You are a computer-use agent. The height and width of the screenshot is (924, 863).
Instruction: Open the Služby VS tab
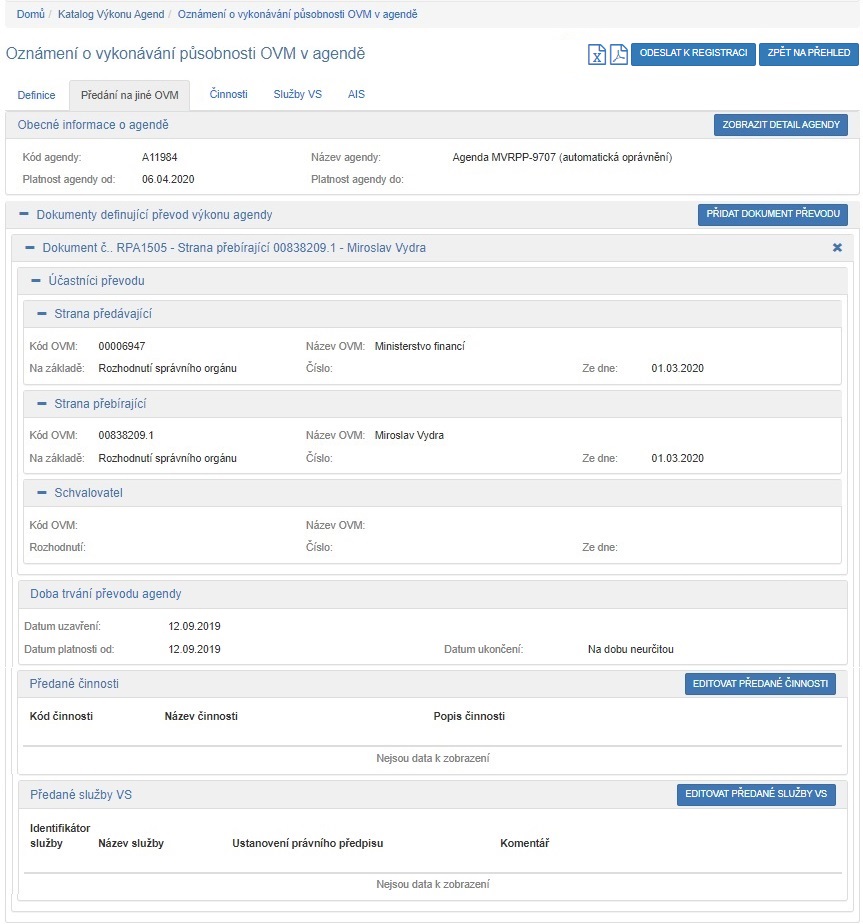pyautogui.click(x=297, y=95)
